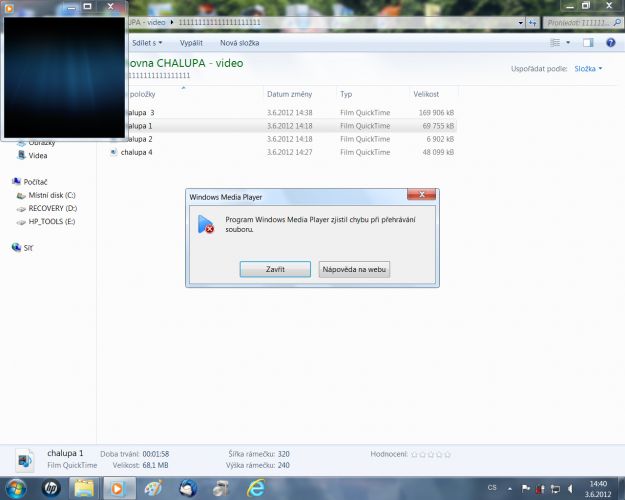The width and height of the screenshot is (625, 500).
Task: Click the Počítač computer icon
Action: (x=16, y=181)
